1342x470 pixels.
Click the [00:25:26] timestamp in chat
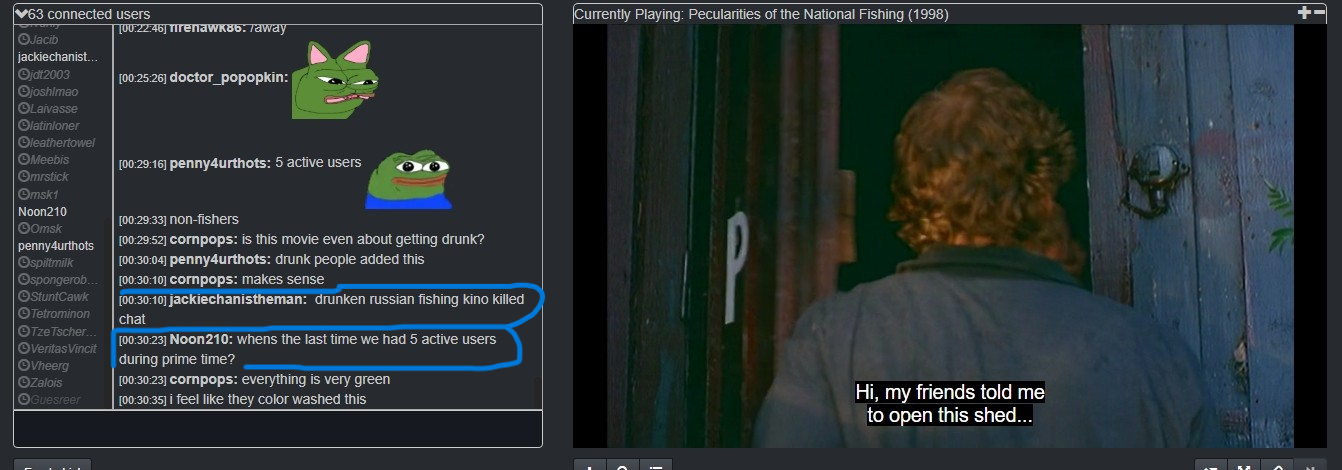[143, 78]
